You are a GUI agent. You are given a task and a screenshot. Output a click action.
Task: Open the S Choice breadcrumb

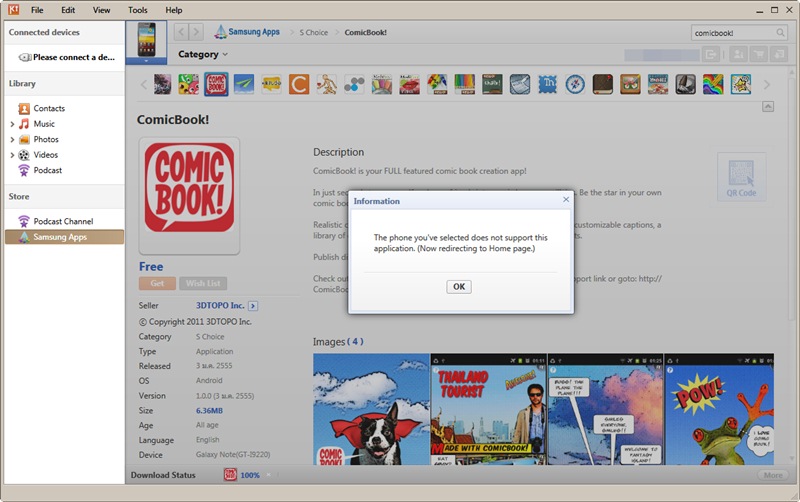[314, 32]
